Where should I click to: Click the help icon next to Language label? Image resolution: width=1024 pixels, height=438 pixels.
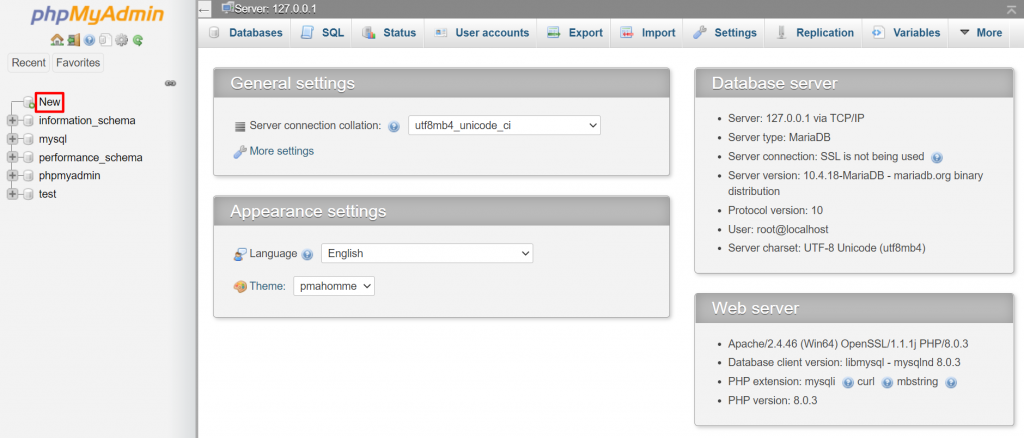tap(307, 255)
